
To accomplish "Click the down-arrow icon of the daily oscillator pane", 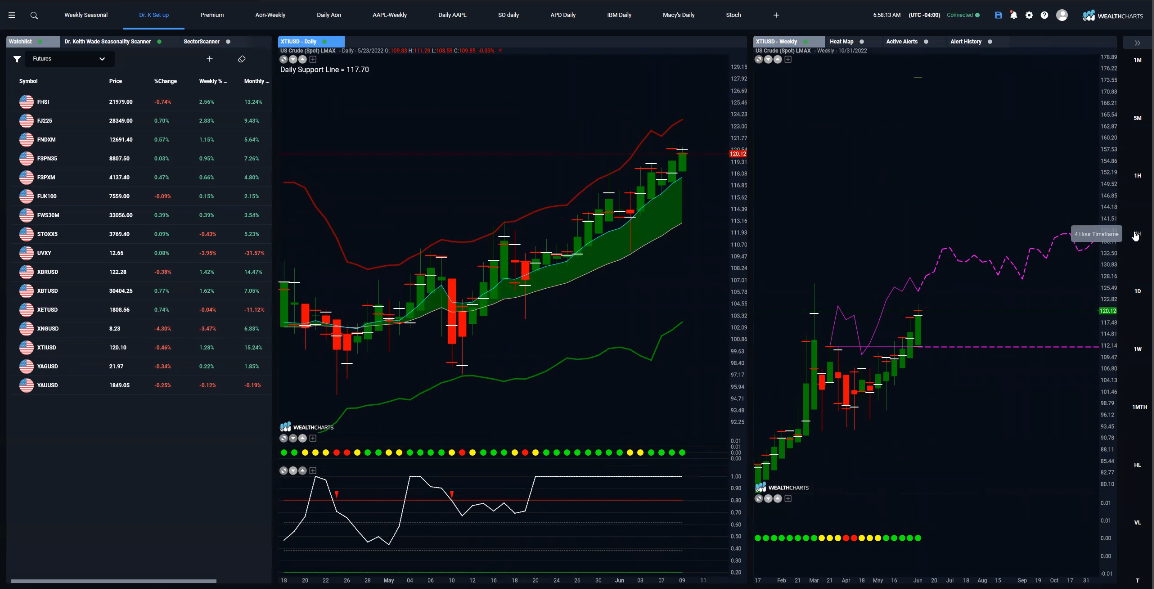I will pyautogui.click(x=293, y=470).
